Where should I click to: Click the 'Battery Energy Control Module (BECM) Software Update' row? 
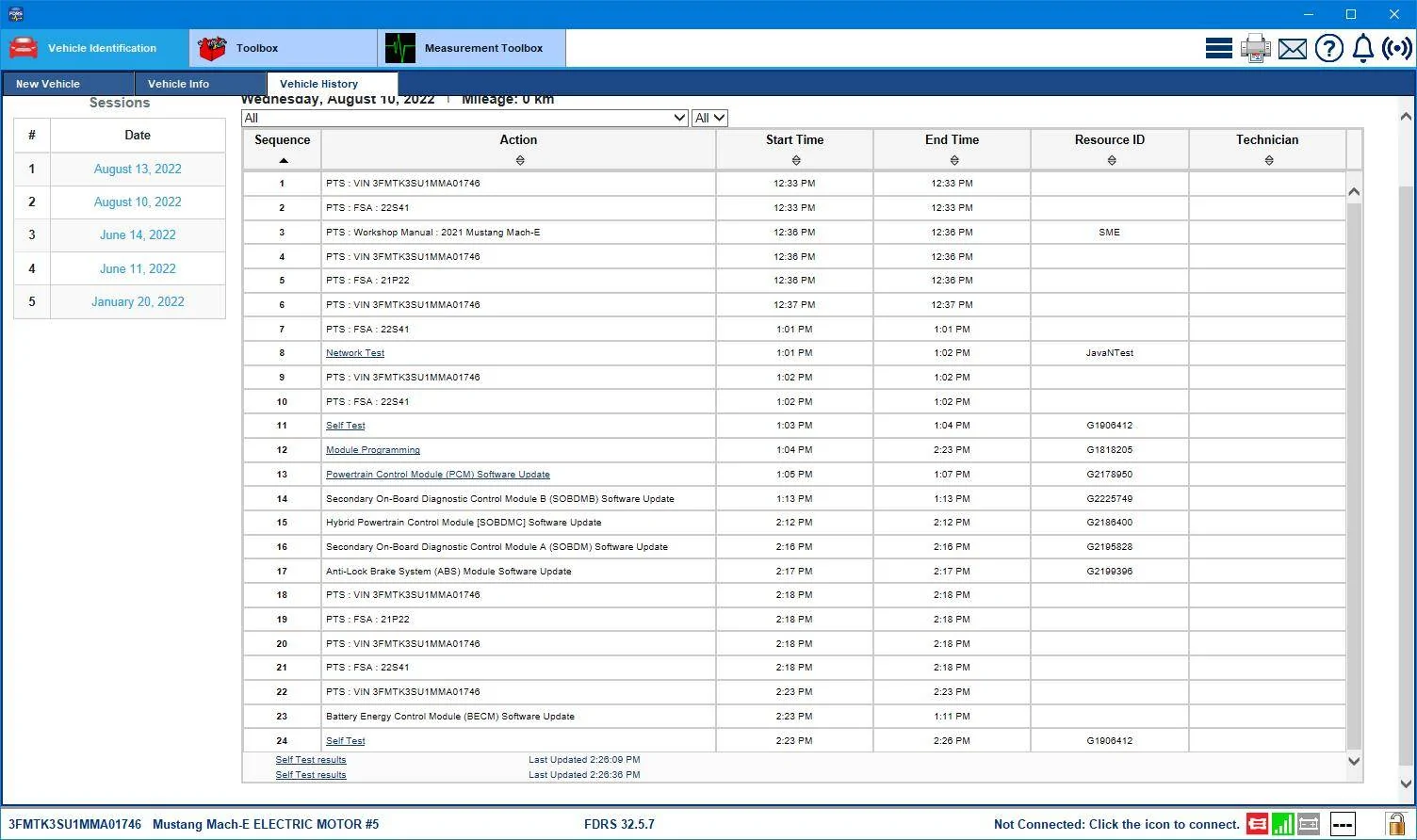tap(794, 717)
